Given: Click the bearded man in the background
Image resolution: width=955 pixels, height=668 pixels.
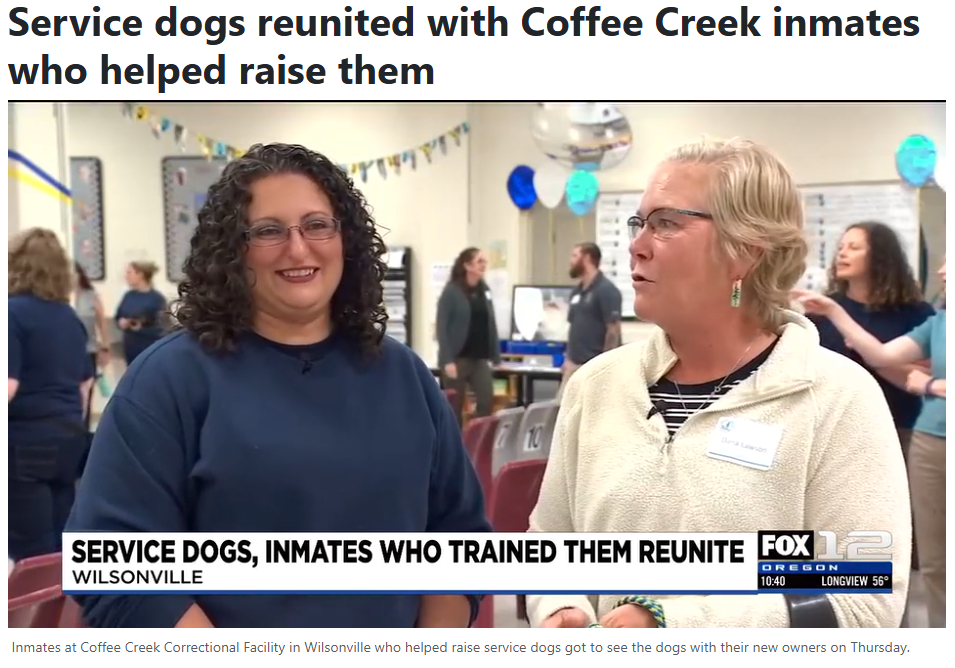Looking at the screenshot, I should pyautogui.click(x=592, y=304).
